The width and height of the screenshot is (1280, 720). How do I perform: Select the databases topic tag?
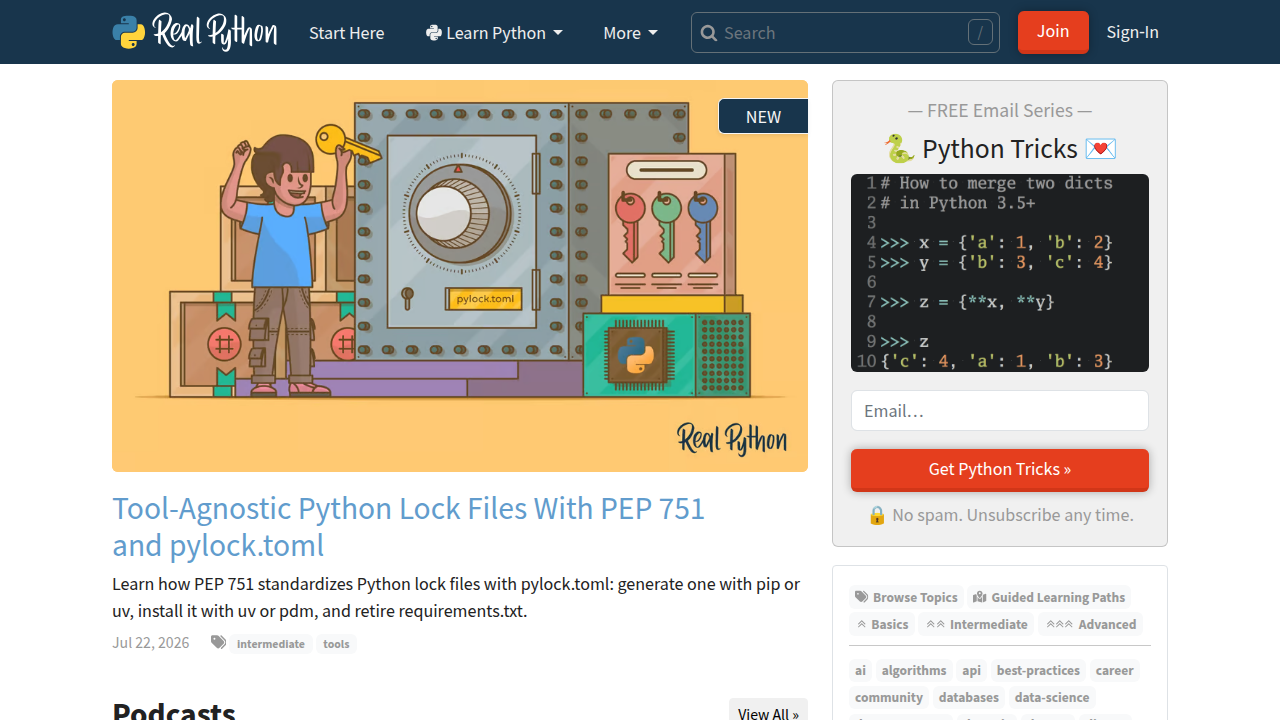969,698
